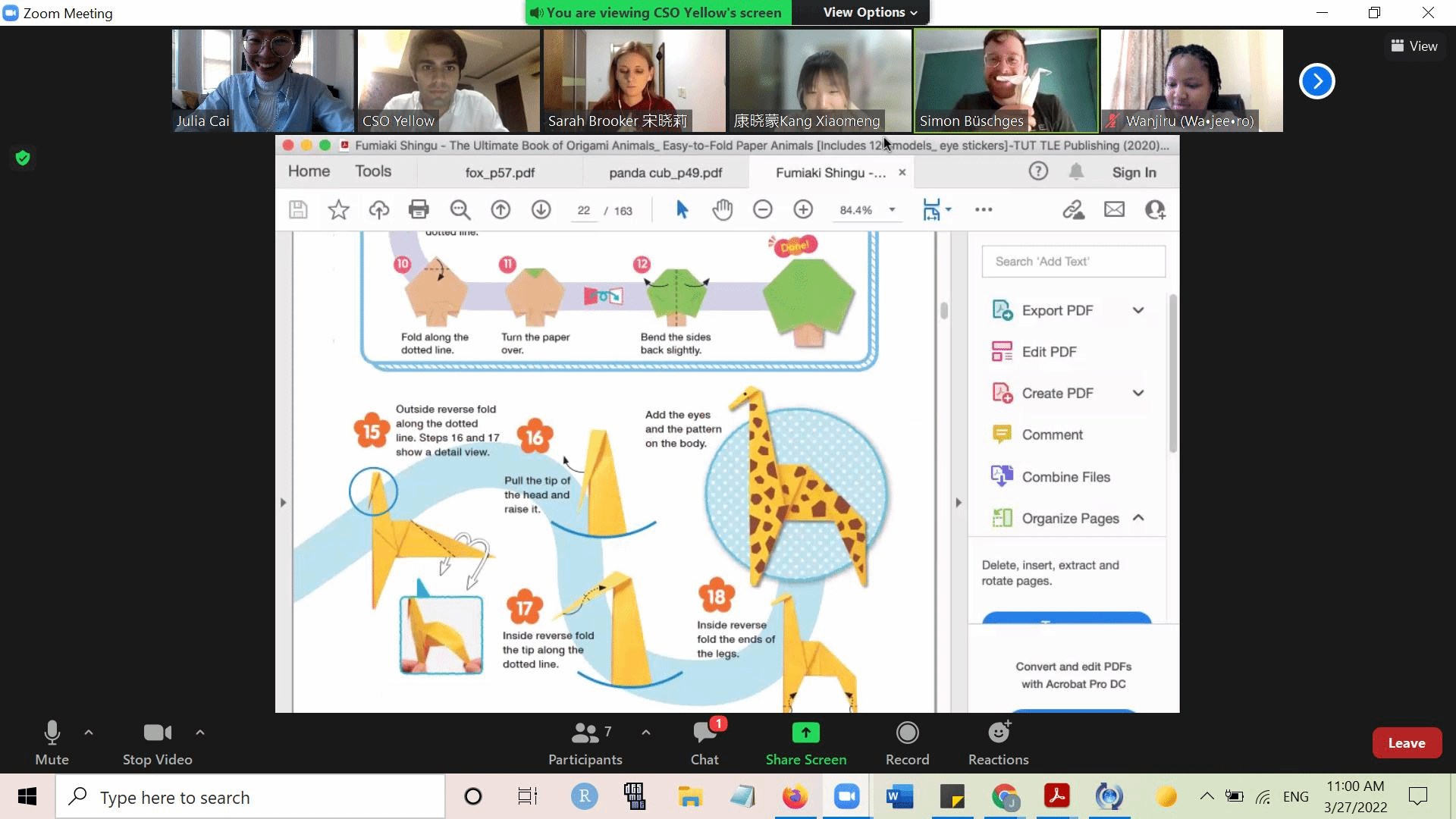
Task: Click the upload to cloud icon
Action: (x=378, y=210)
